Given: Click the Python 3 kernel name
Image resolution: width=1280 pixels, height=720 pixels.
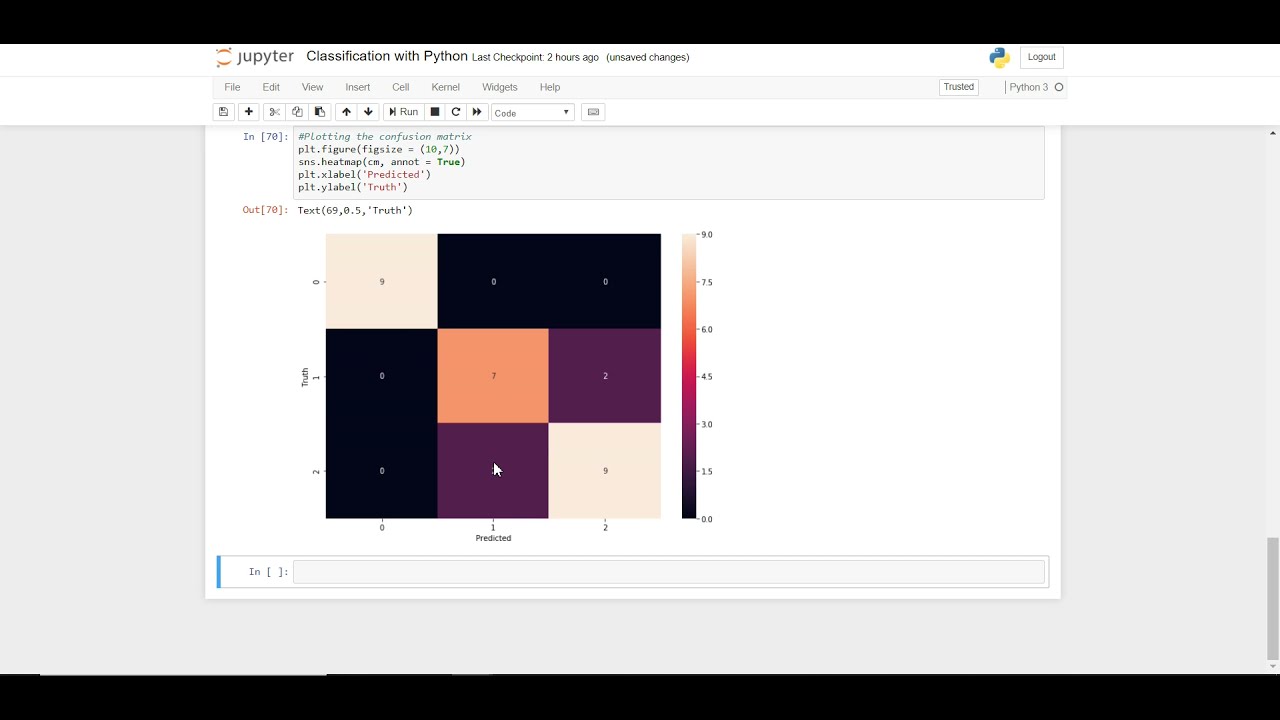Looking at the screenshot, I should (x=1028, y=87).
